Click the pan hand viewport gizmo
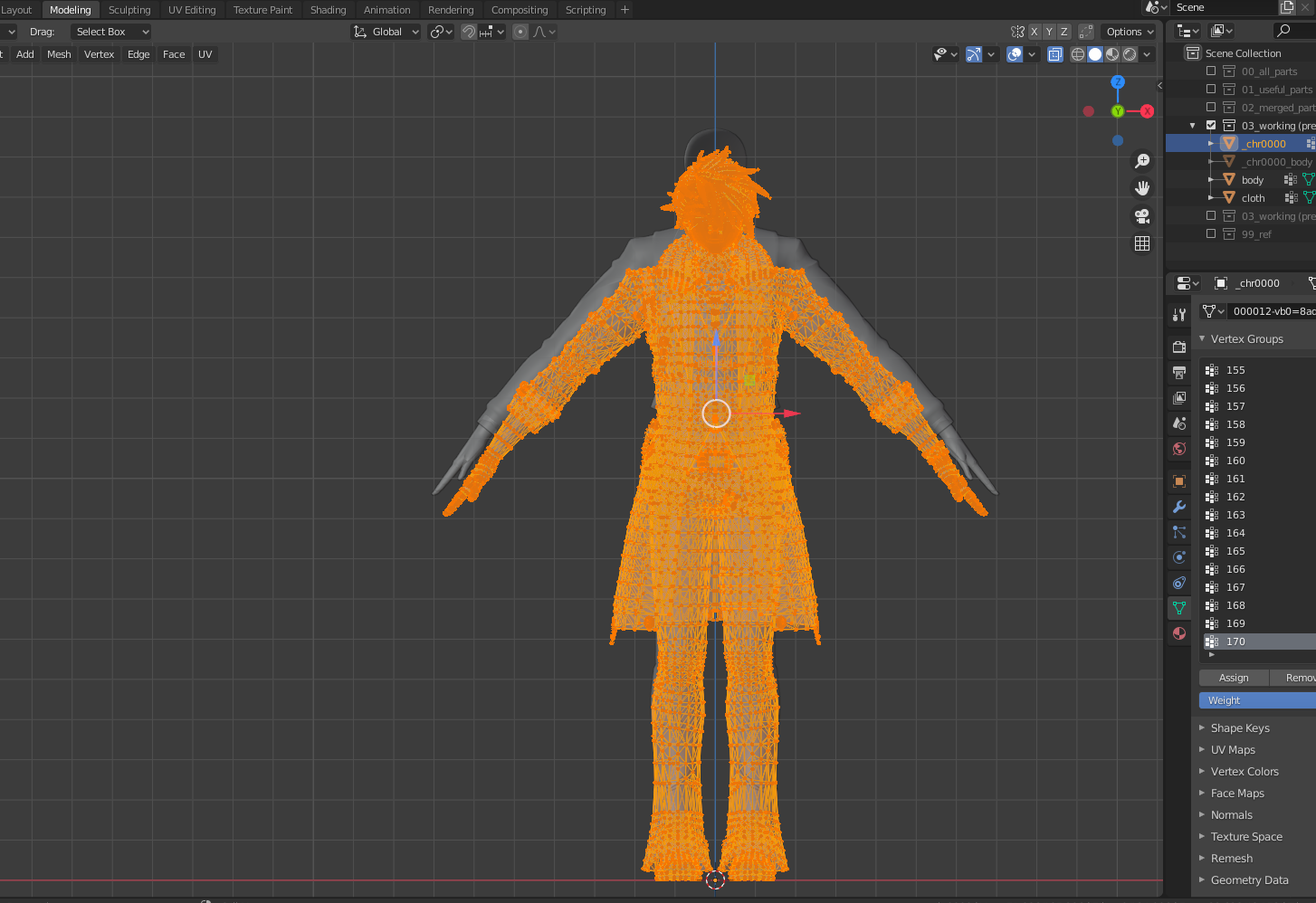 click(1142, 188)
